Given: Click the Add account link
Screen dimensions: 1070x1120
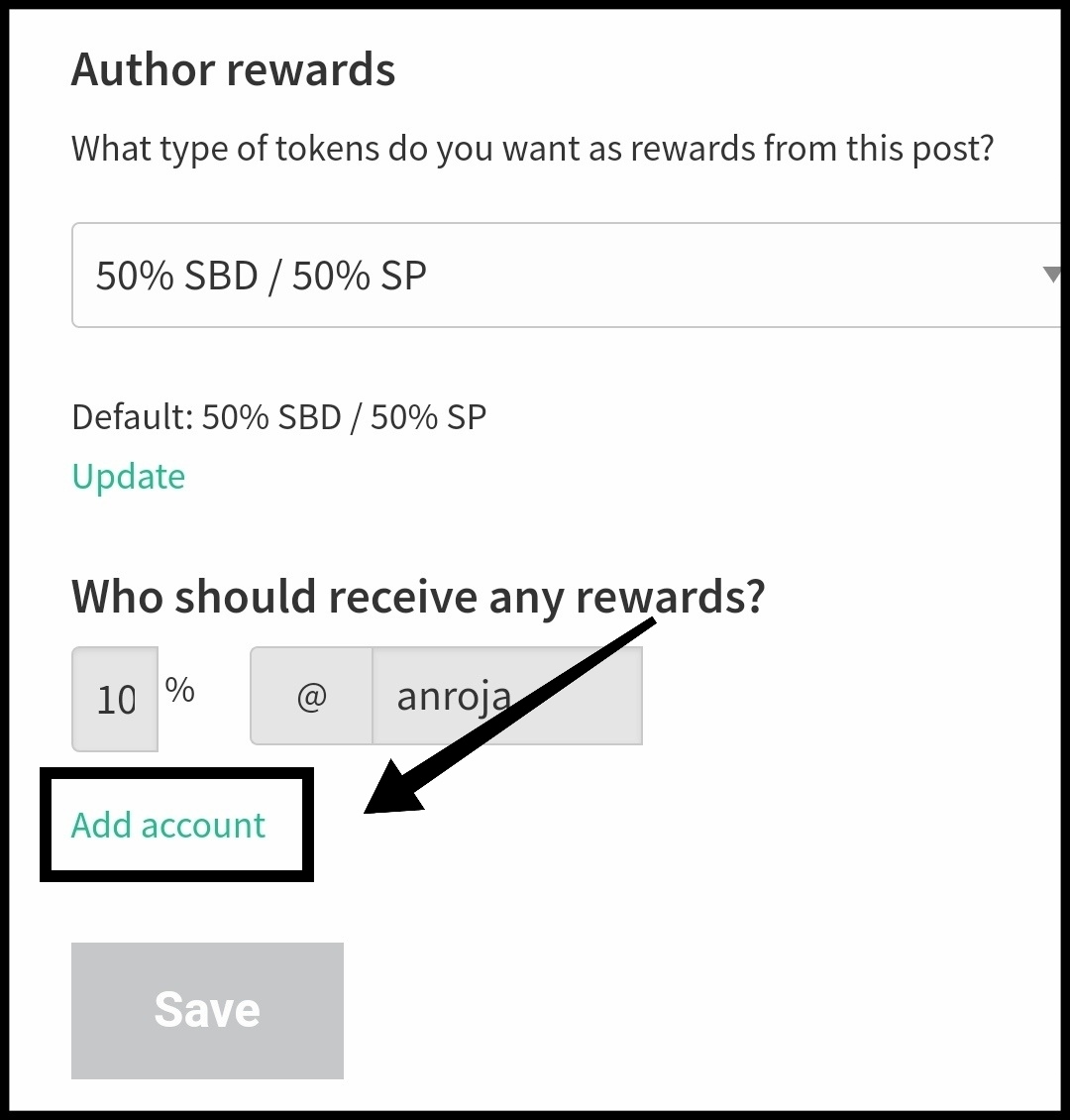Looking at the screenshot, I should (x=167, y=825).
